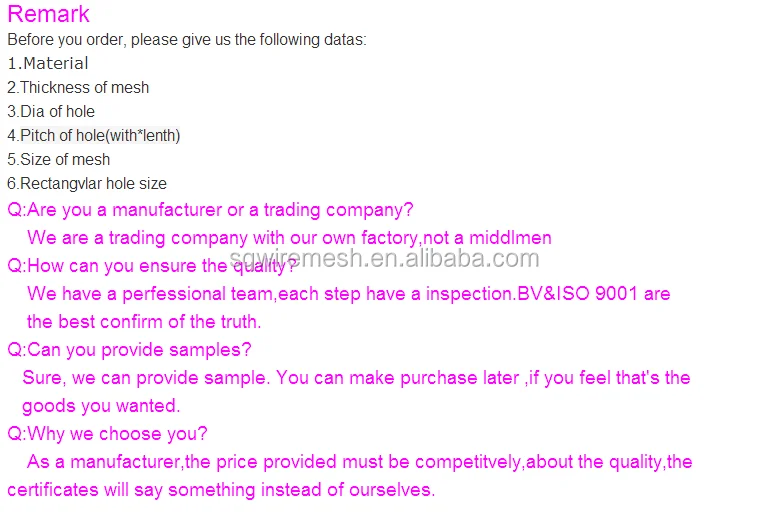The width and height of the screenshot is (766, 518).
Task: Click the "perfessional team" answer line
Action: (348, 294)
